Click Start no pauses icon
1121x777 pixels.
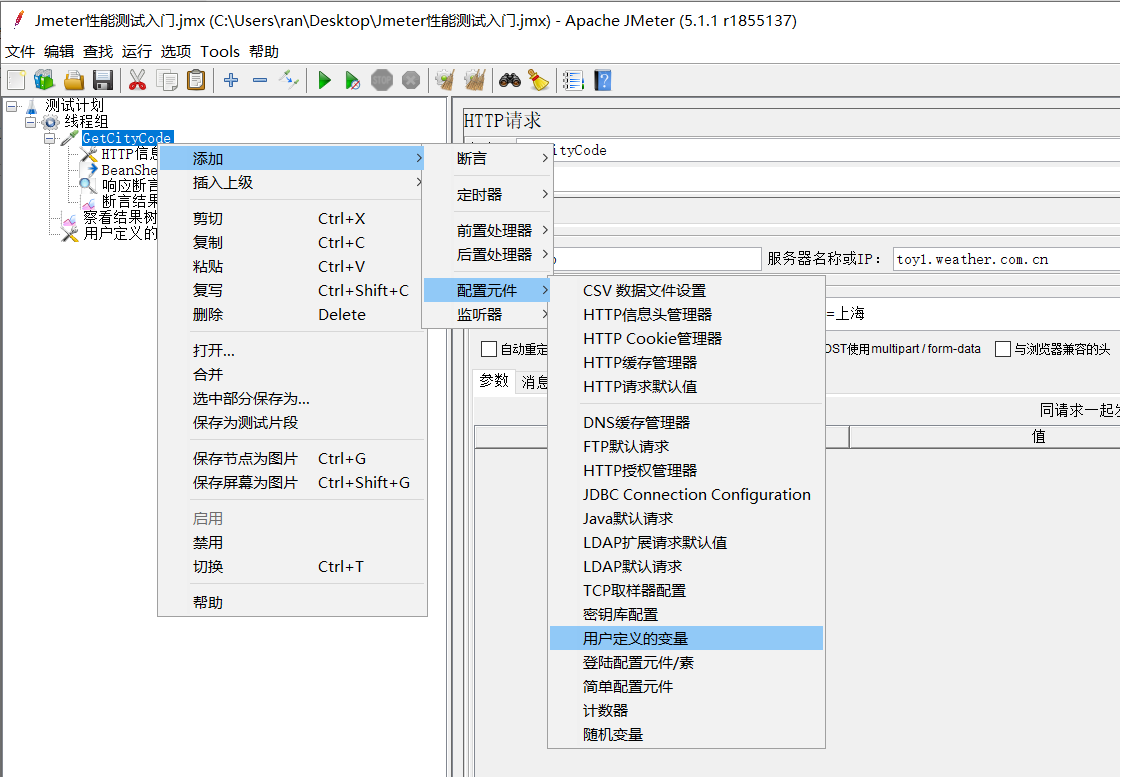(x=352, y=80)
